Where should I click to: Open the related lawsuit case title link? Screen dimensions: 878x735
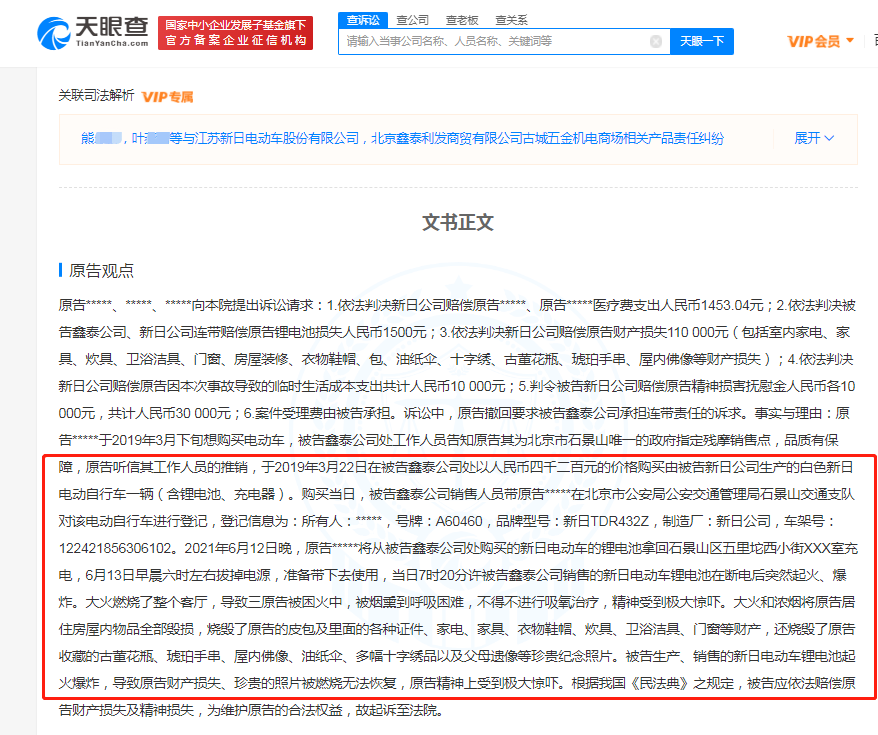402,138
